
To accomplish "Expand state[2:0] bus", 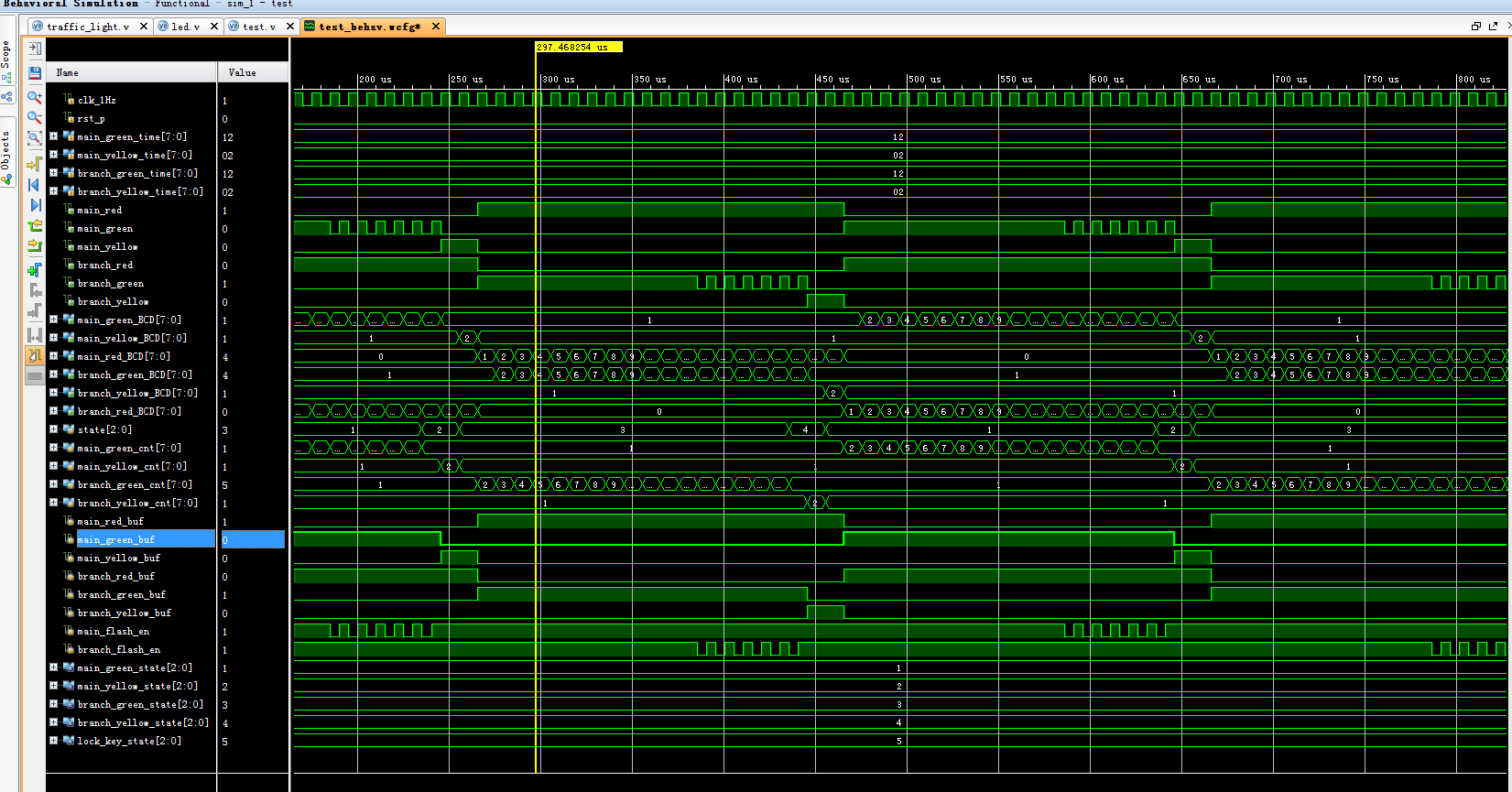I will click(54, 429).
